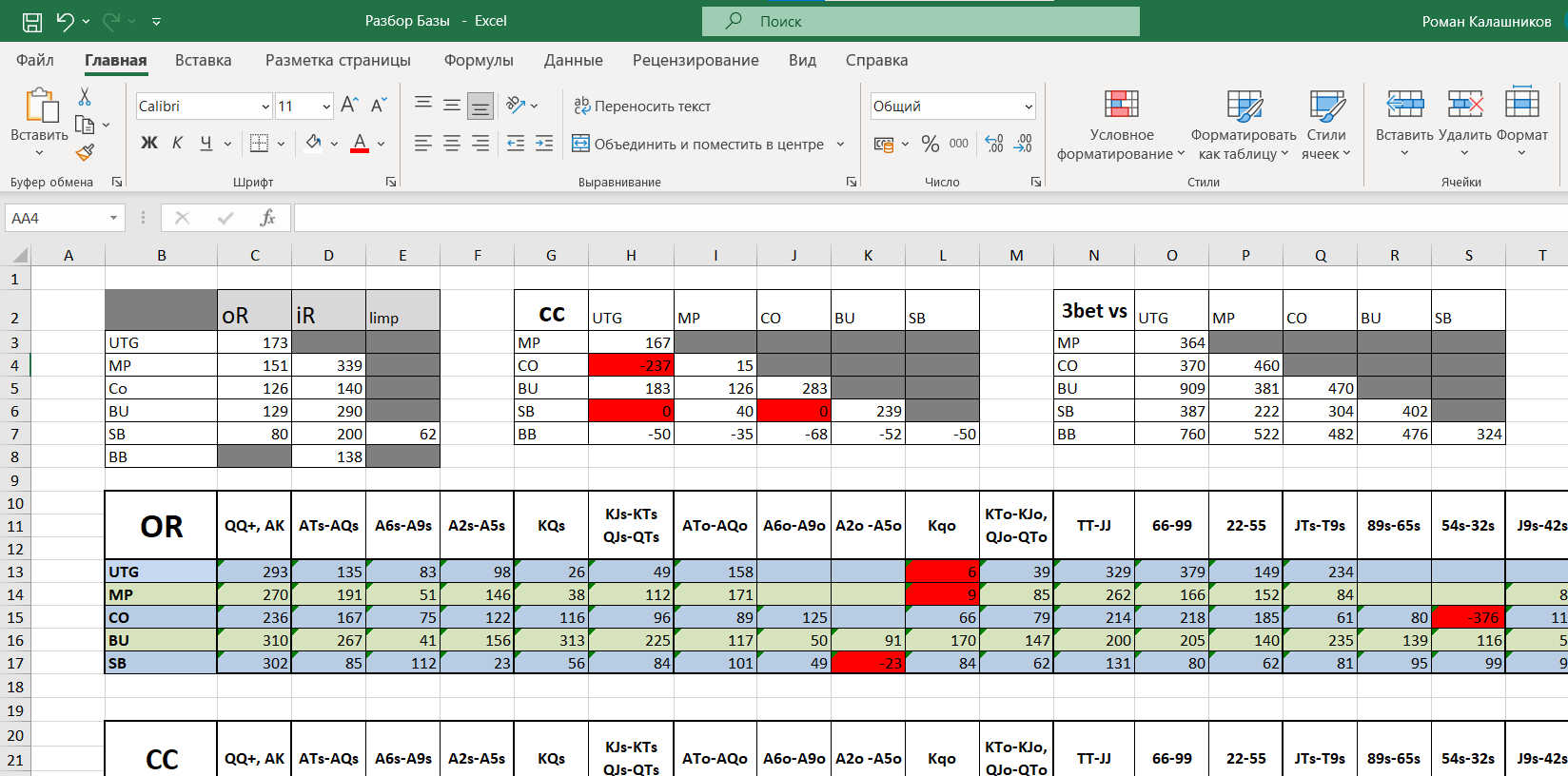
Task: Toggle Wrap Text (Переносить текст)
Action: point(642,106)
